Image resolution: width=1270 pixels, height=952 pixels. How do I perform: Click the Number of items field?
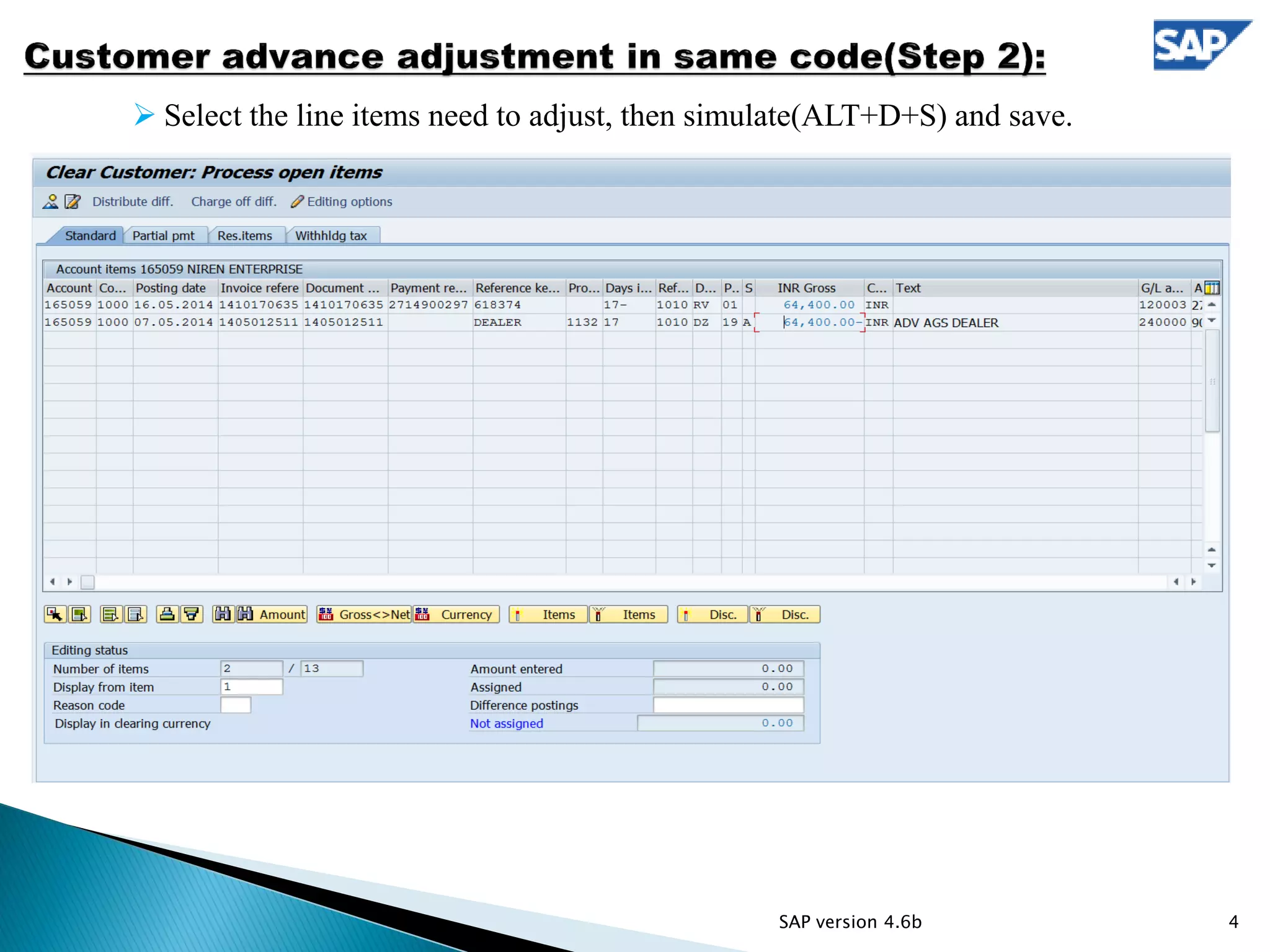[x=251, y=669]
